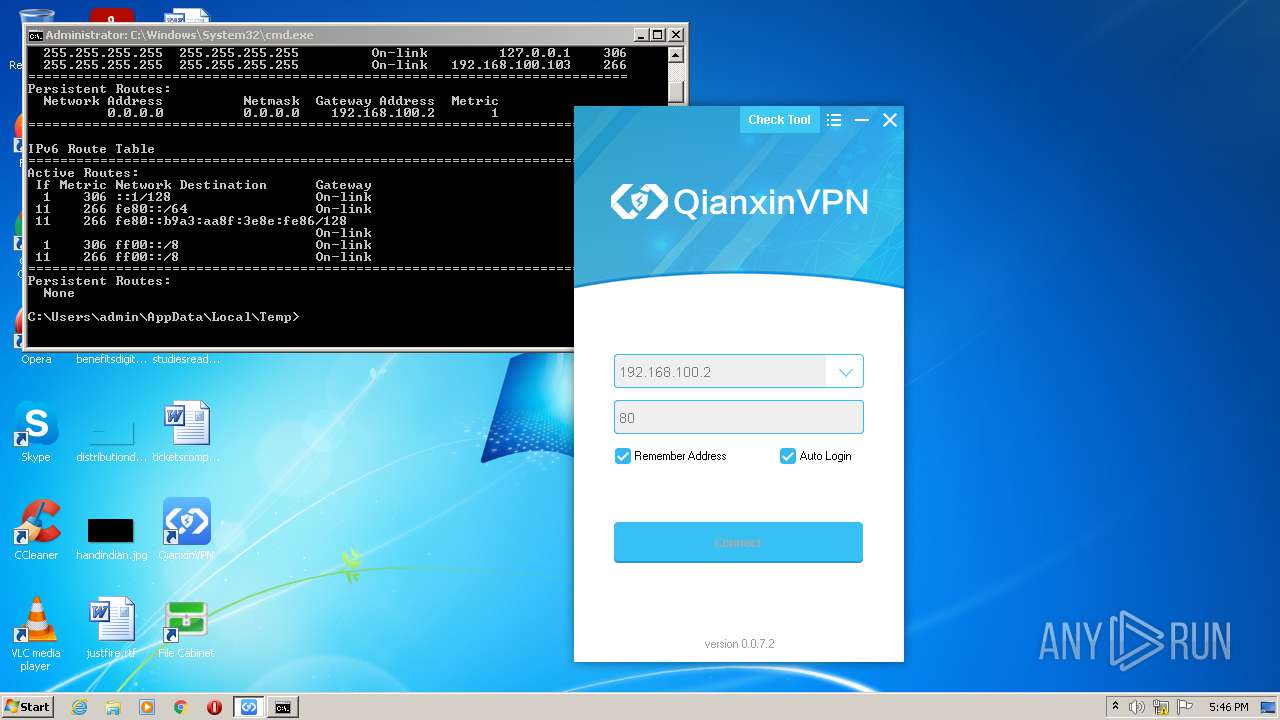
Task: Open the File Cabinet desktop shortcut
Action: 186,629
